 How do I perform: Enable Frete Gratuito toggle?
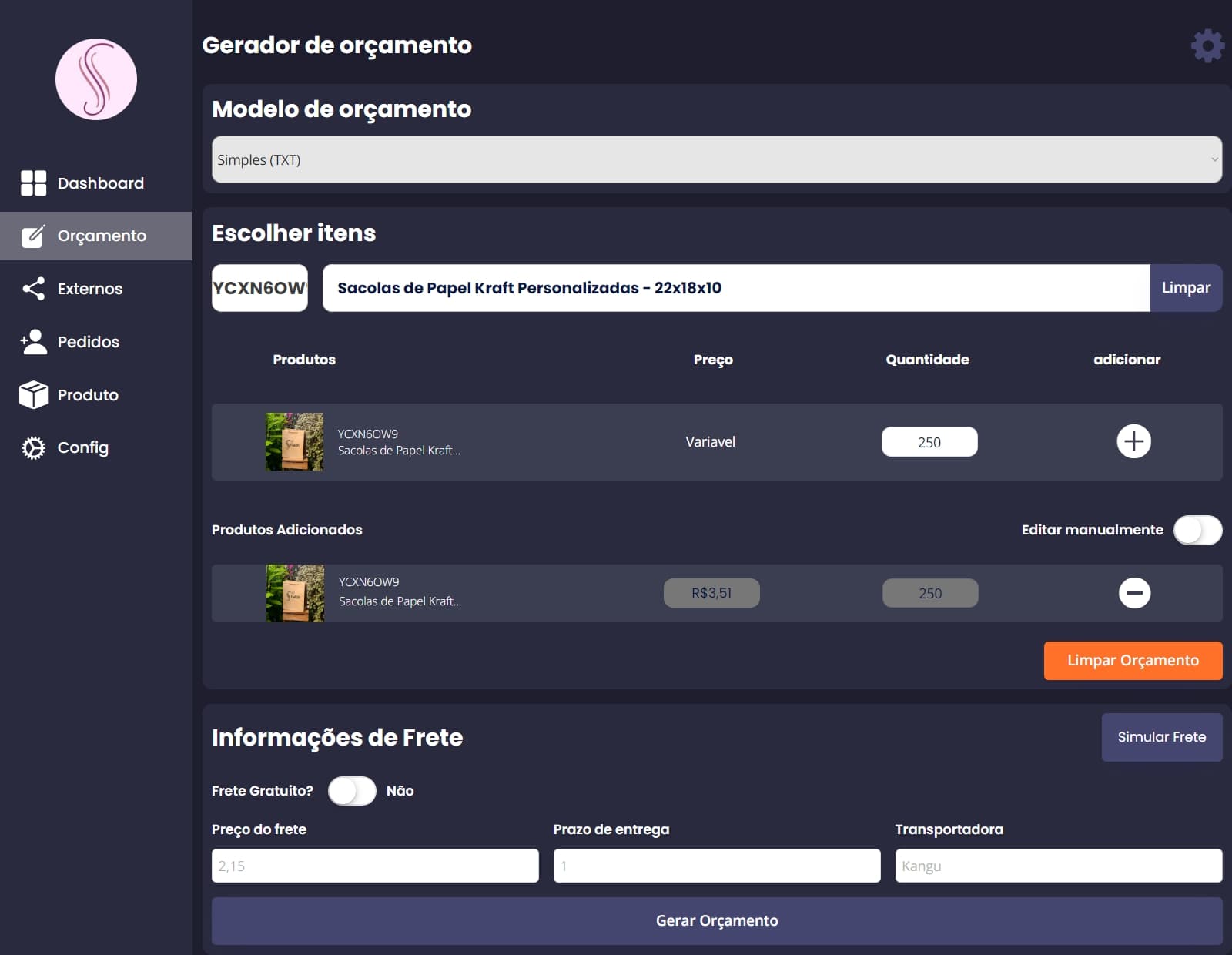[353, 790]
